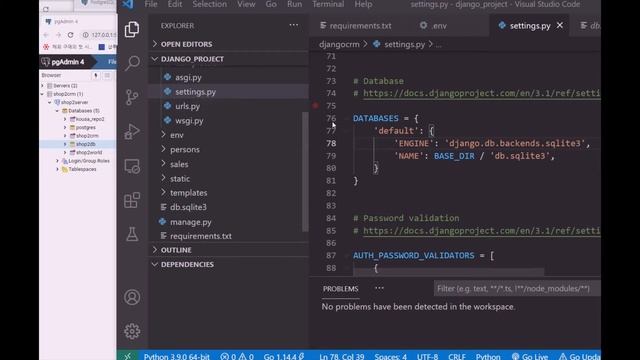Screen dimensions: 640x360
Task: Open the Accounts menu icon
Action: coord(132,297)
